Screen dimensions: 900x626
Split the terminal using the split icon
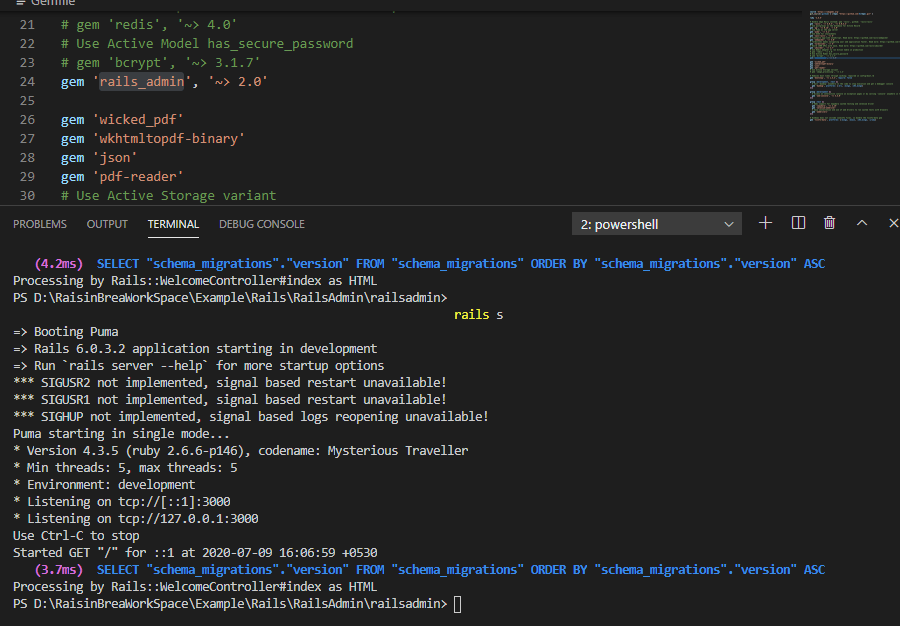pos(797,223)
